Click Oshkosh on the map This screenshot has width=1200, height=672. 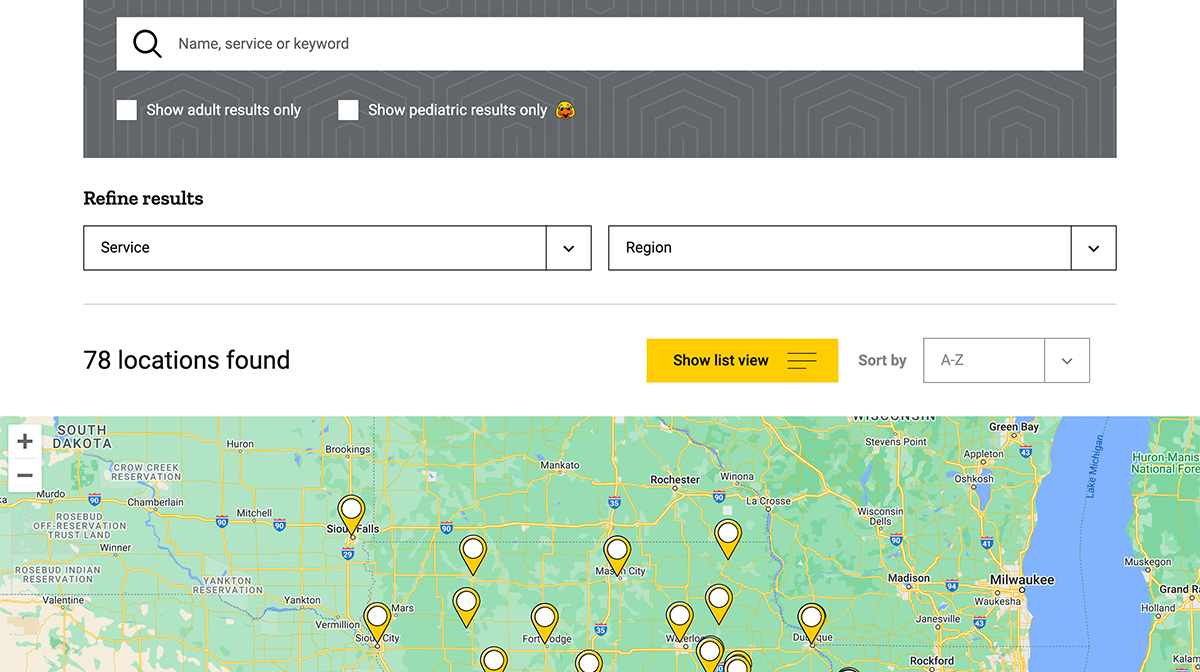pyautogui.click(x=974, y=479)
